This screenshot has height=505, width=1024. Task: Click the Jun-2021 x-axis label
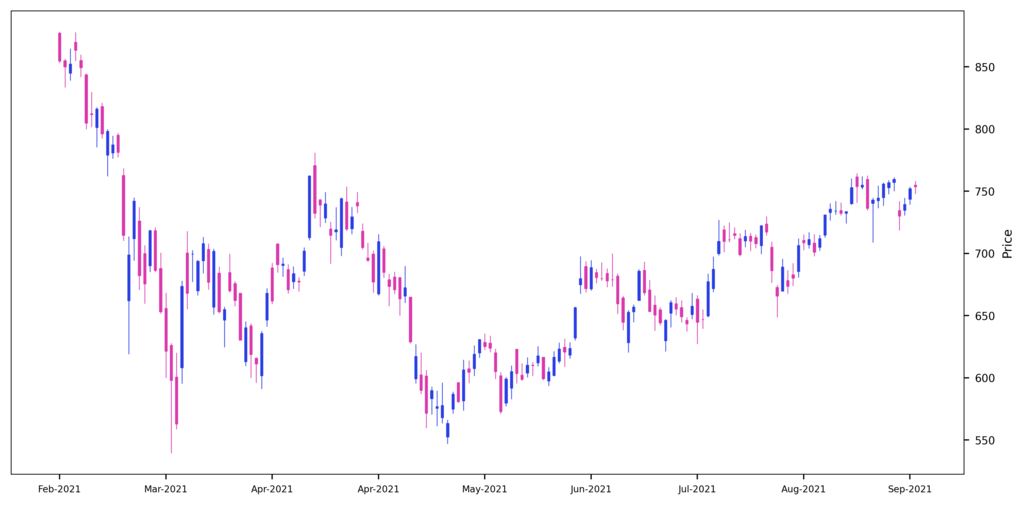[591, 489]
